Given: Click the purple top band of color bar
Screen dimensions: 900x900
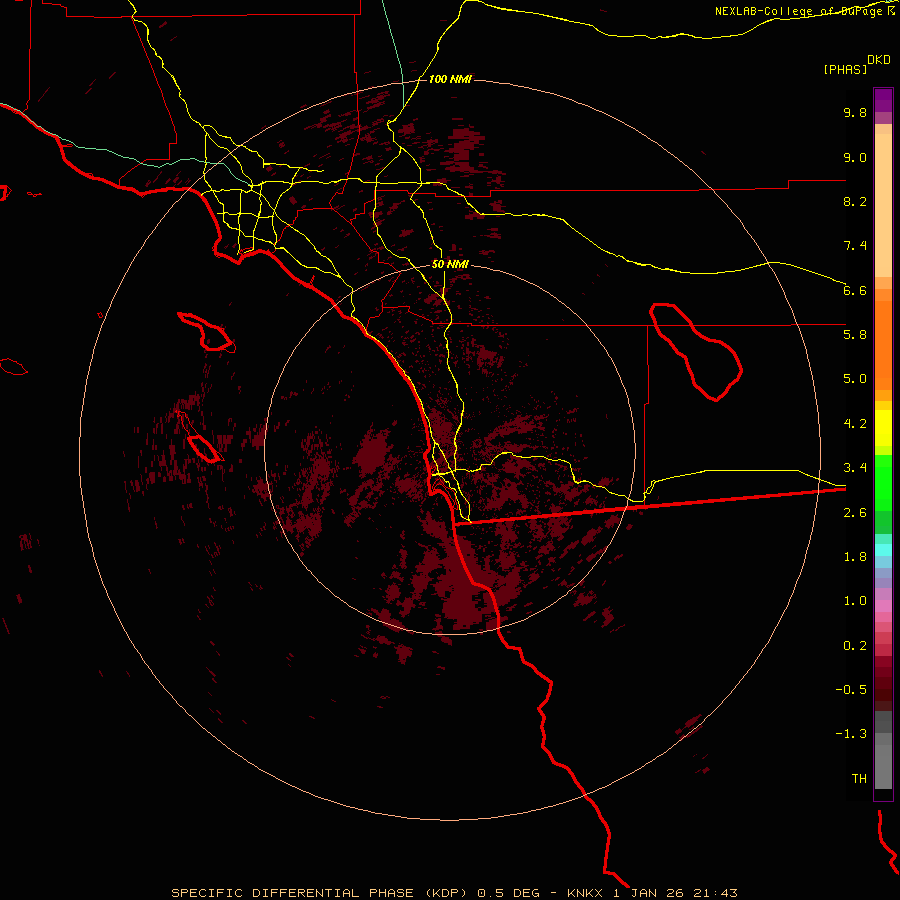Looking at the screenshot, I should [x=883, y=100].
